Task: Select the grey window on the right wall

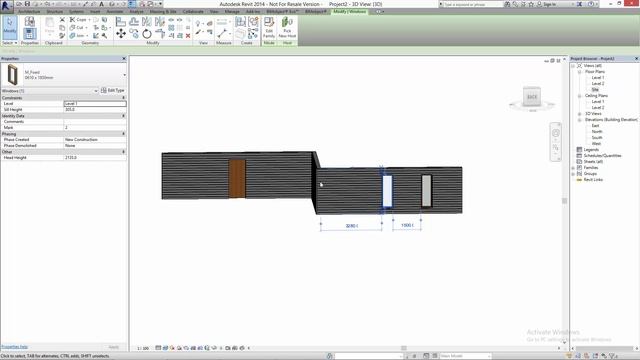Action: pyautogui.click(x=427, y=191)
